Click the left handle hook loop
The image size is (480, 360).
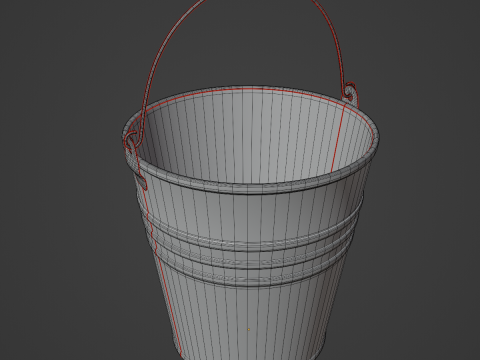[131, 140]
